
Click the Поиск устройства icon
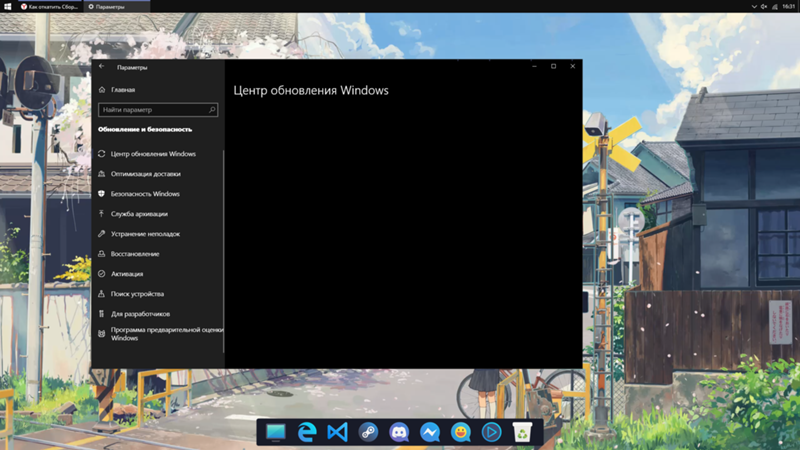102,294
